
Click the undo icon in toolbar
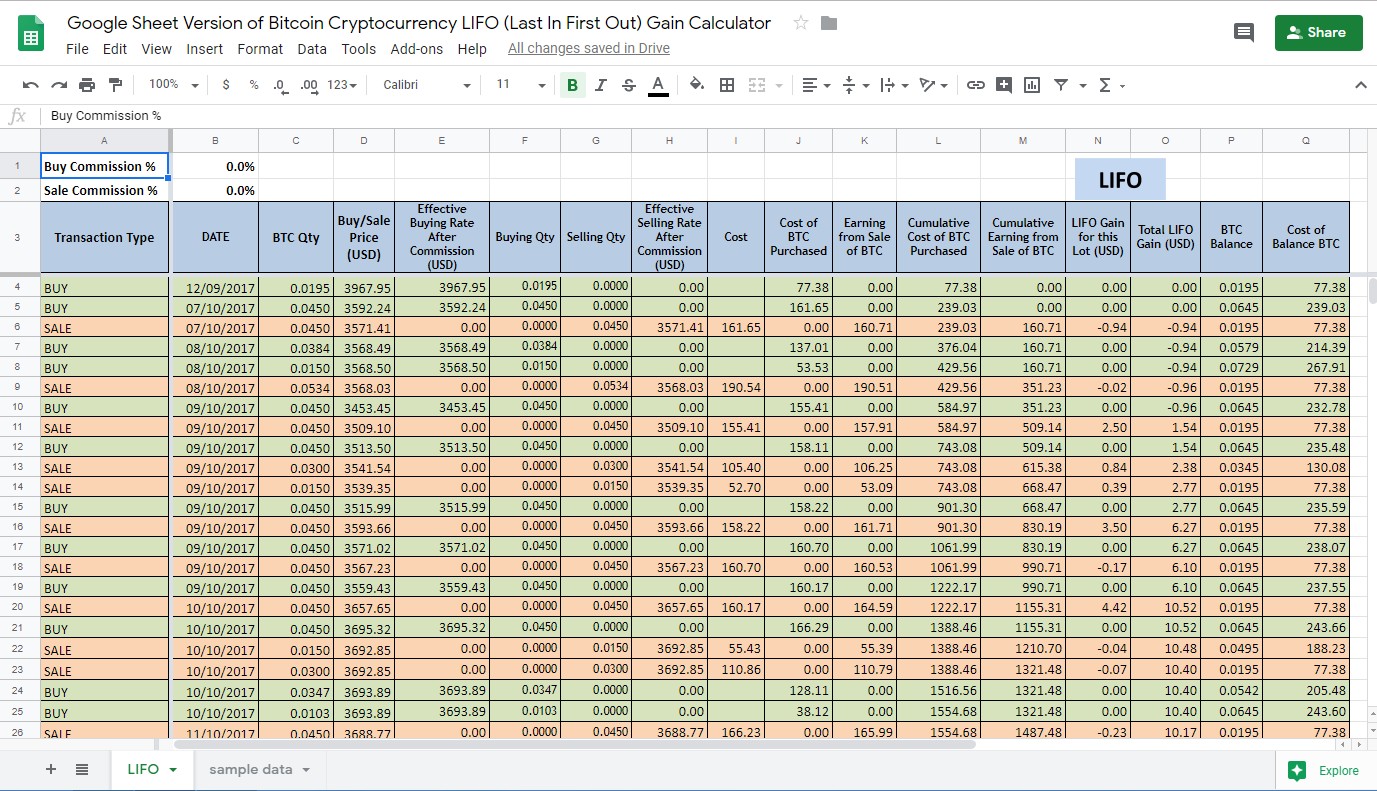(31, 85)
